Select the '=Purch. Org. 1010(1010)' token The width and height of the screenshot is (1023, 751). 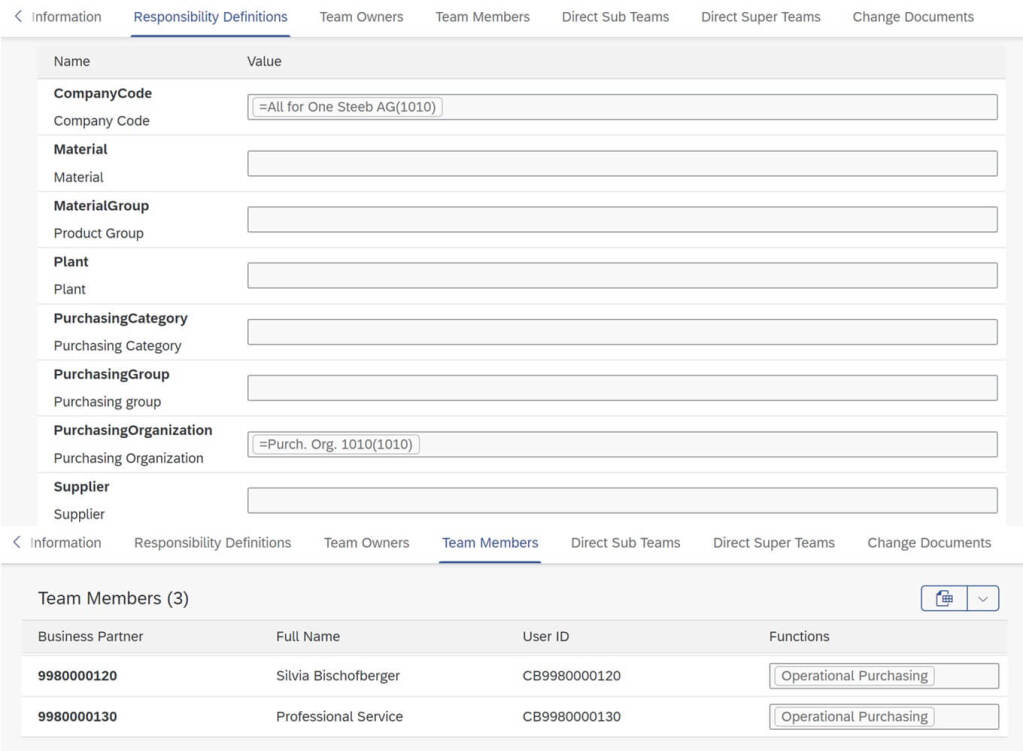coord(336,444)
